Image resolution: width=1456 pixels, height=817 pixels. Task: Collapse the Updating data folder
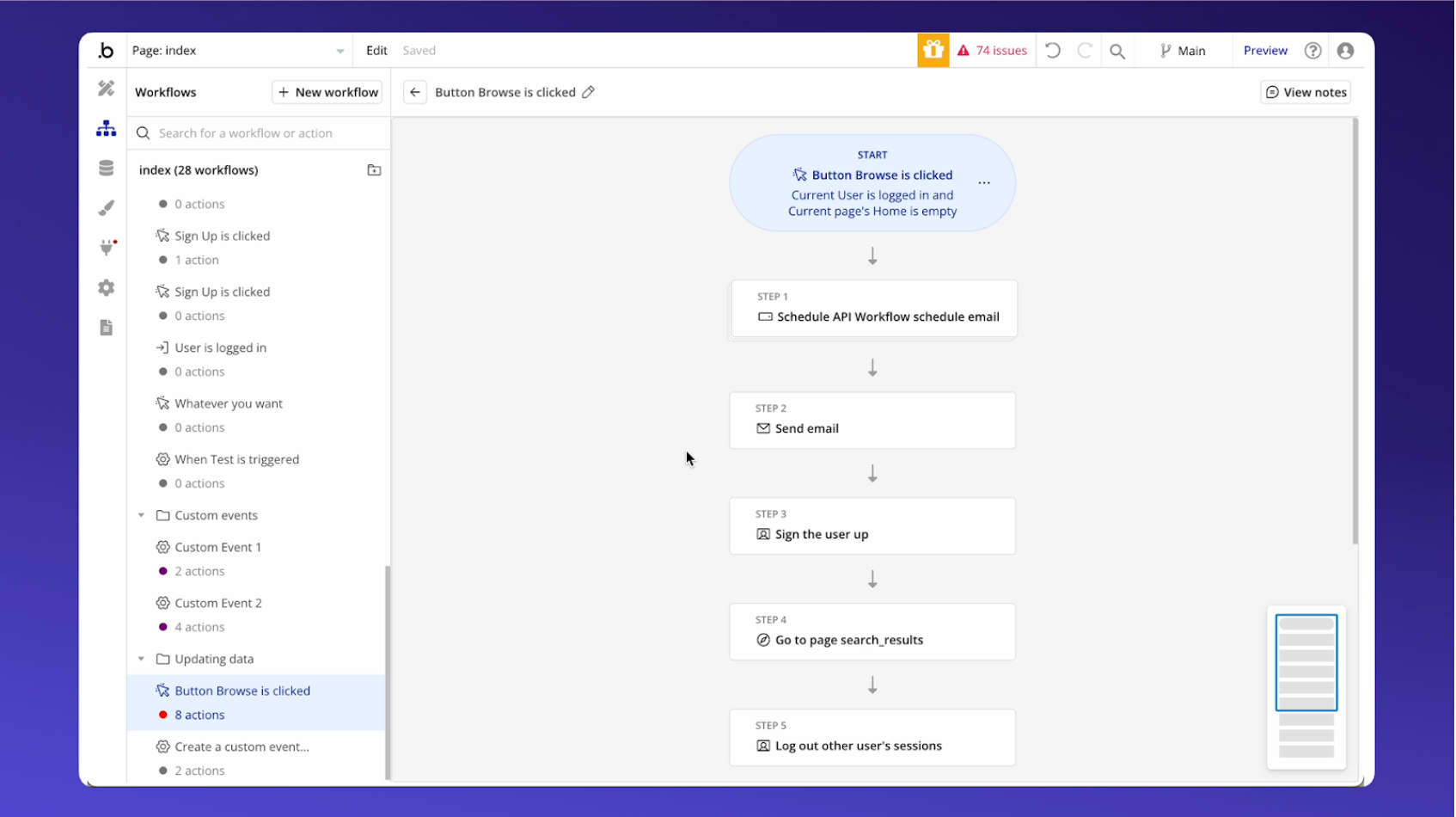141,659
